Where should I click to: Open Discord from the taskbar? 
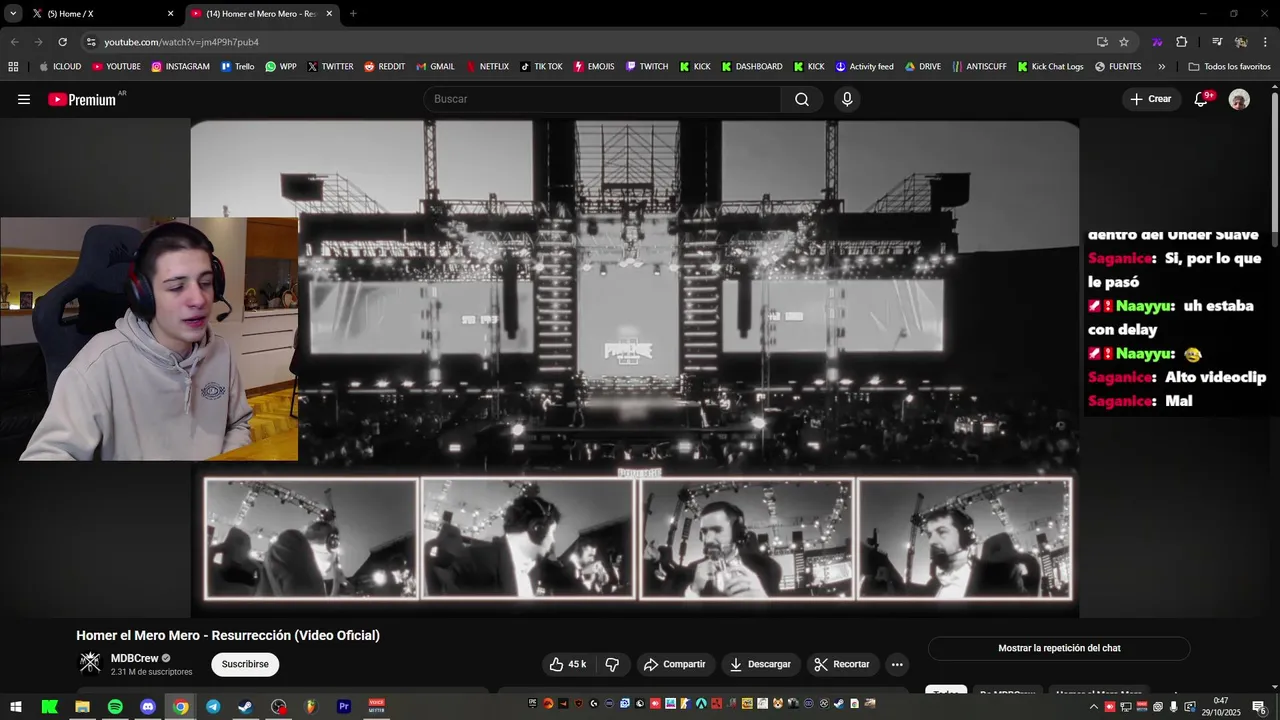click(148, 706)
